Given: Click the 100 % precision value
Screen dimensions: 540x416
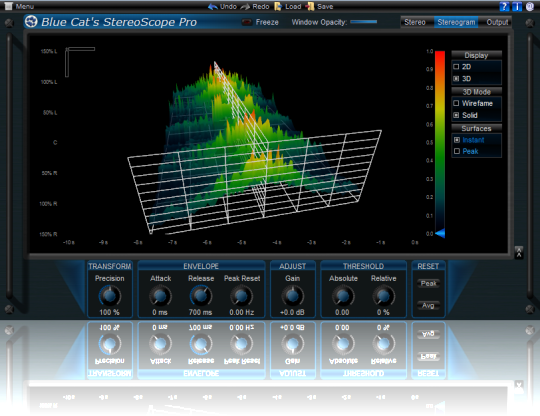Looking at the screenshot, I should (110, 312).
